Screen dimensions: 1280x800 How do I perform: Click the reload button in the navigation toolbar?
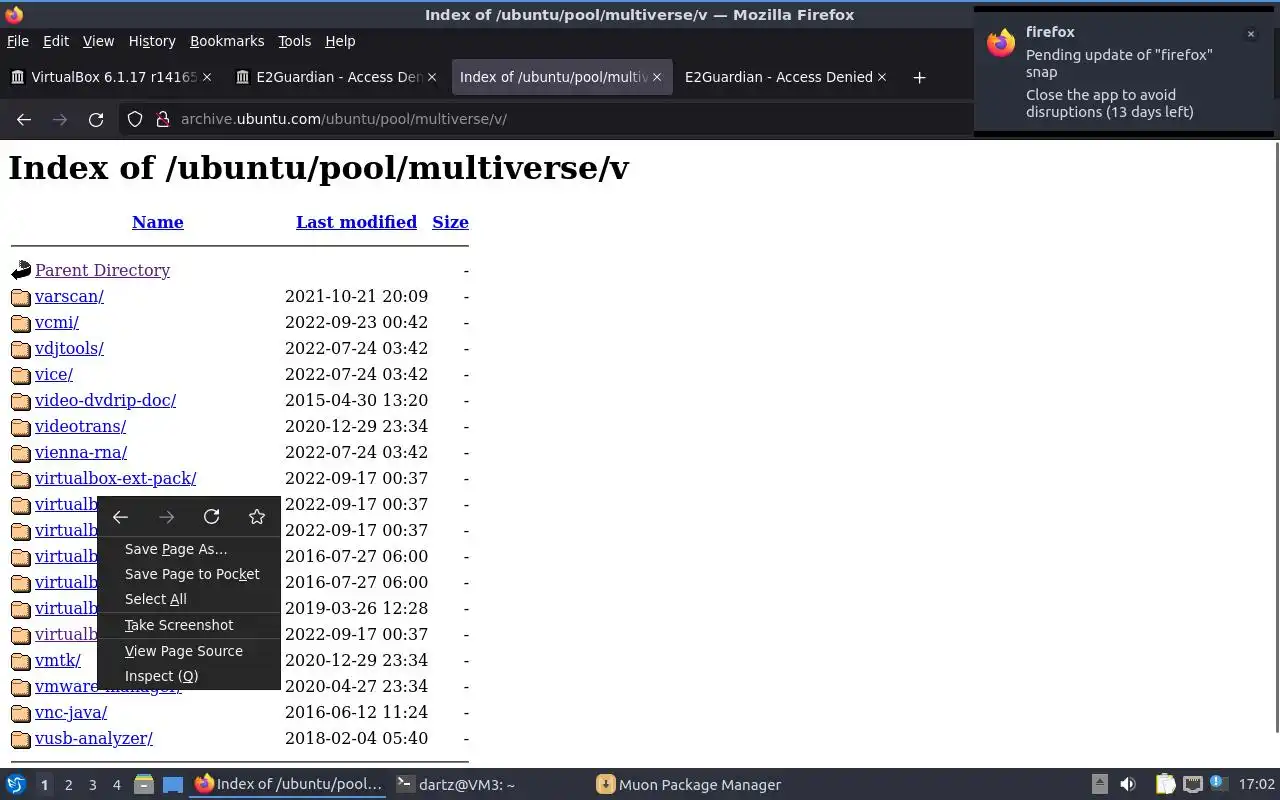click(96, 119)
